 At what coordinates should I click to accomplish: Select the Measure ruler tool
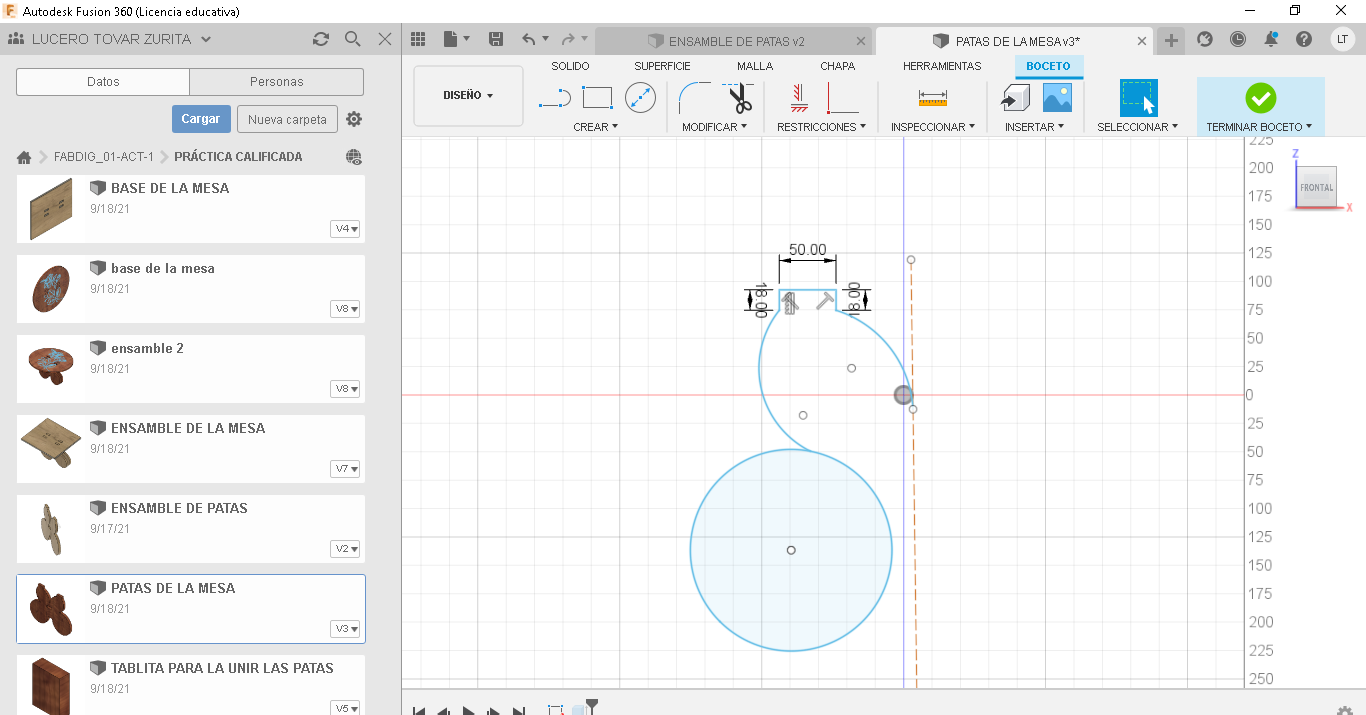[x=932, y=98]
